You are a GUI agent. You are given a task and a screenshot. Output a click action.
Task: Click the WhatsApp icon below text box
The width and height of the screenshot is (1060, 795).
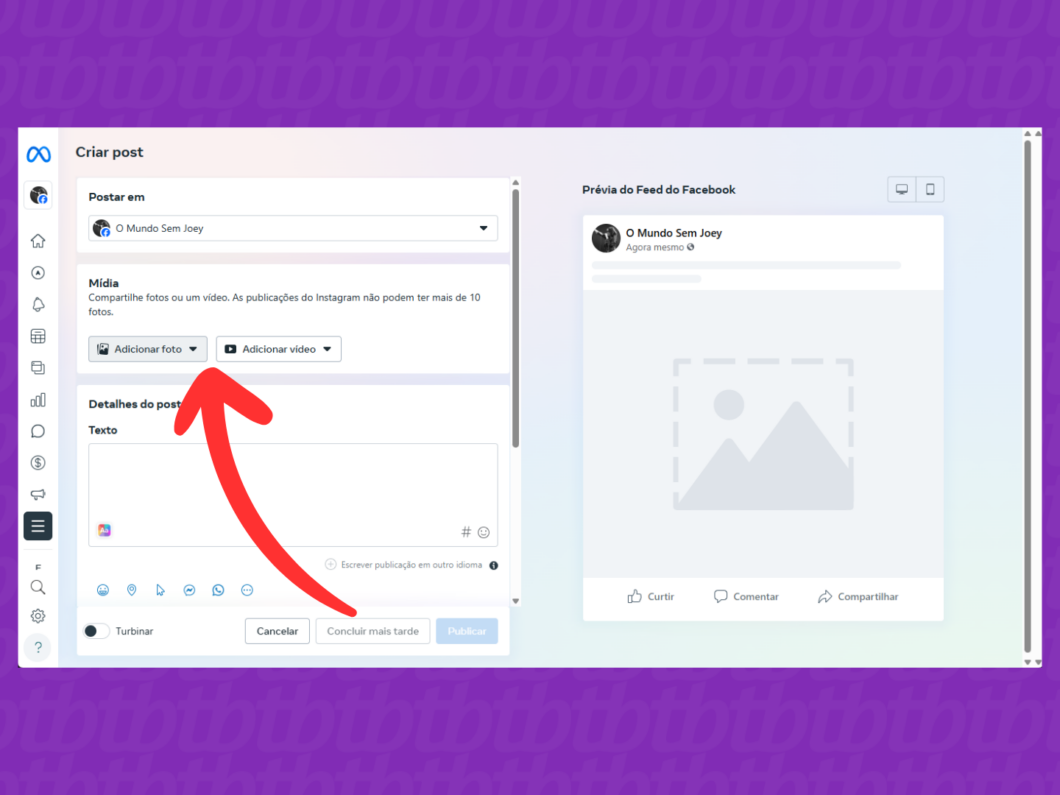tap(218, 590)
